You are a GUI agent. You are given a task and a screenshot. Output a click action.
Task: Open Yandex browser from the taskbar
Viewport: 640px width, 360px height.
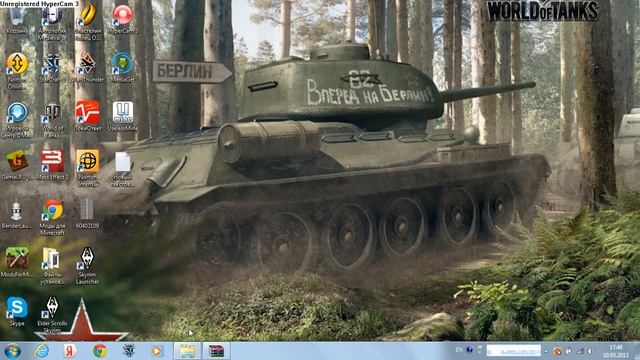[x=70, y=351]
